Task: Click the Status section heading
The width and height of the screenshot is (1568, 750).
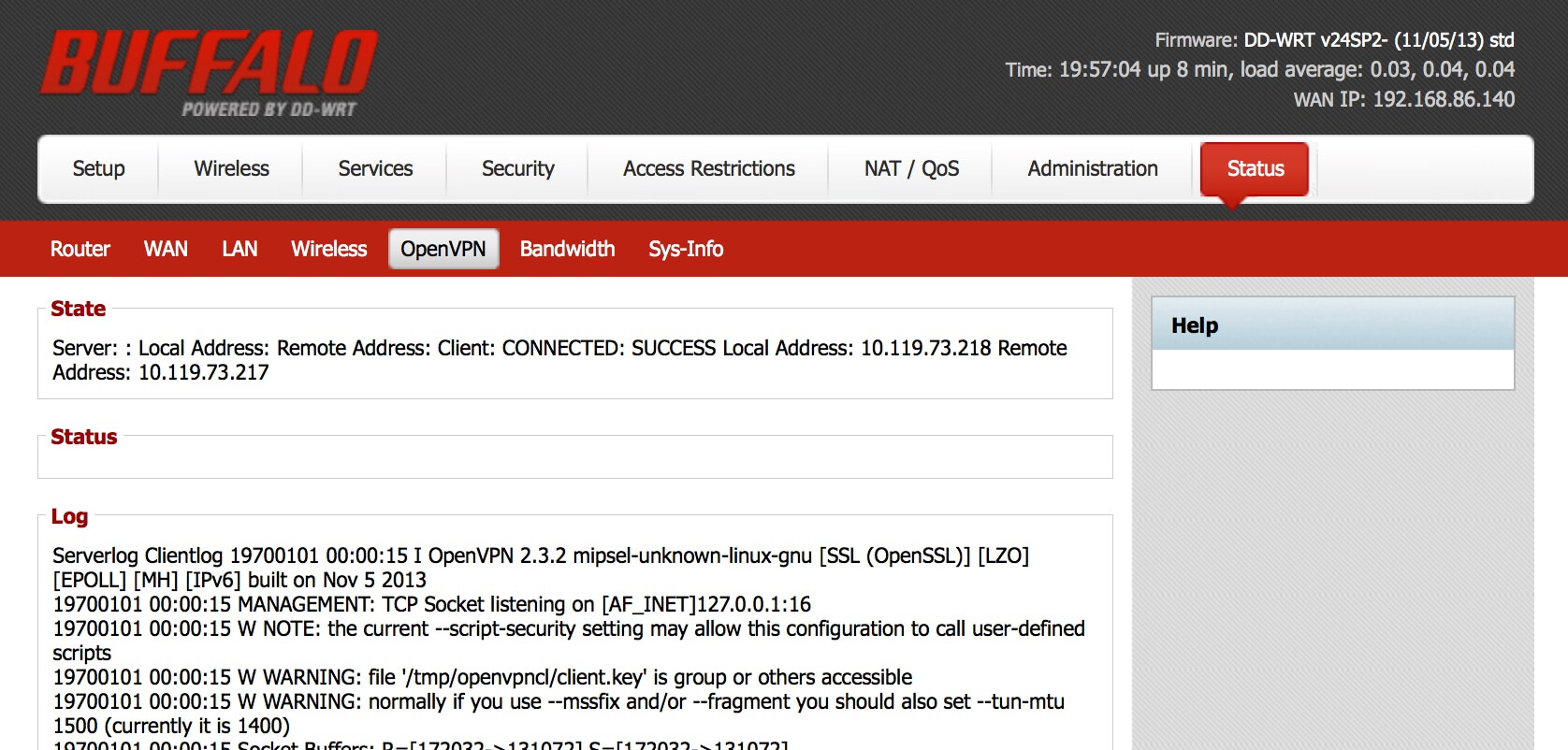Action: [x=83, y=437]
